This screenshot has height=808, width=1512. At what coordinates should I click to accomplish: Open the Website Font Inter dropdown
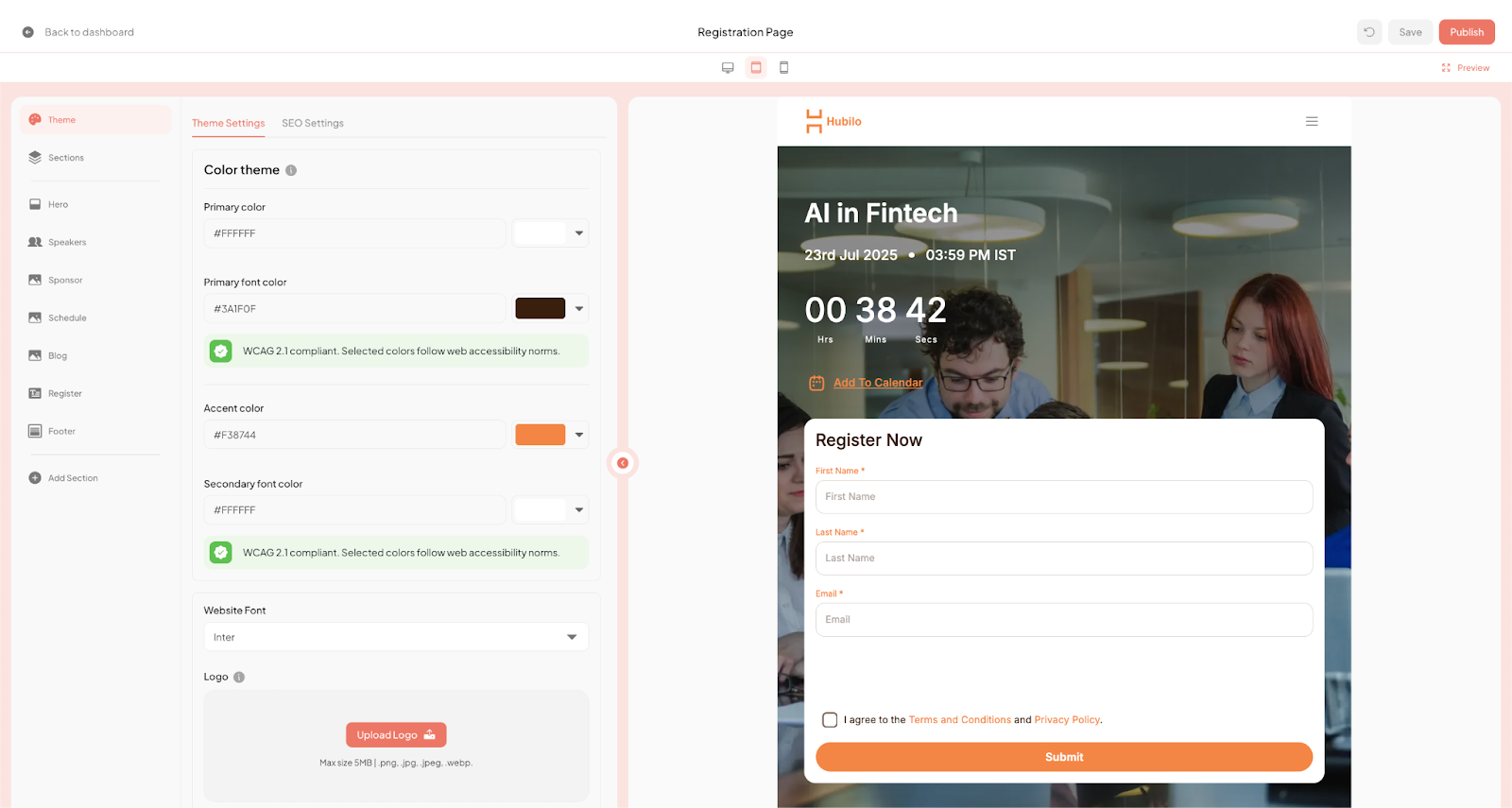pos(396,637)
